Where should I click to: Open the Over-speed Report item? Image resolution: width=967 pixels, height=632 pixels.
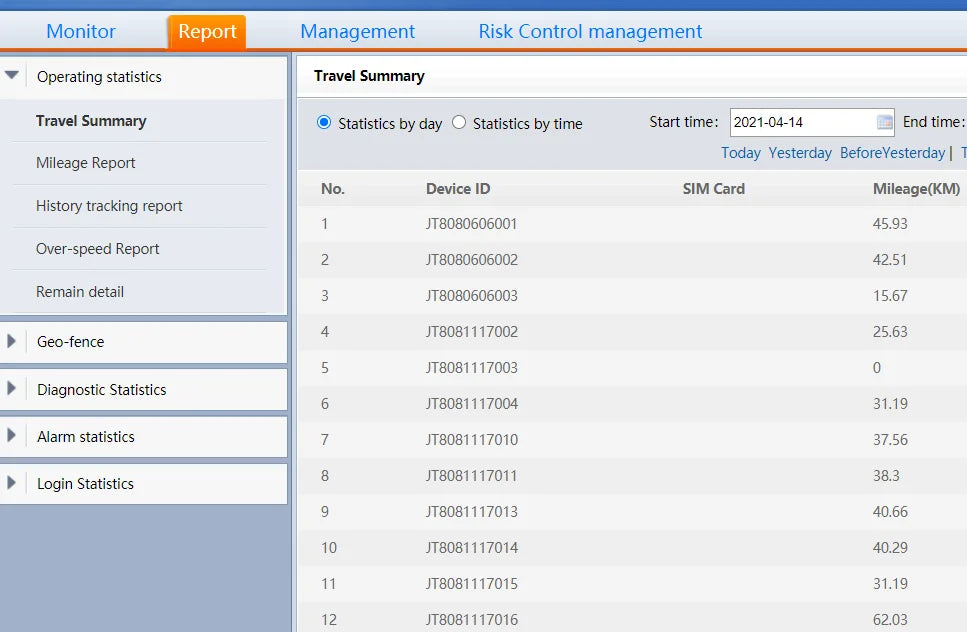click(x=98, y=249)
